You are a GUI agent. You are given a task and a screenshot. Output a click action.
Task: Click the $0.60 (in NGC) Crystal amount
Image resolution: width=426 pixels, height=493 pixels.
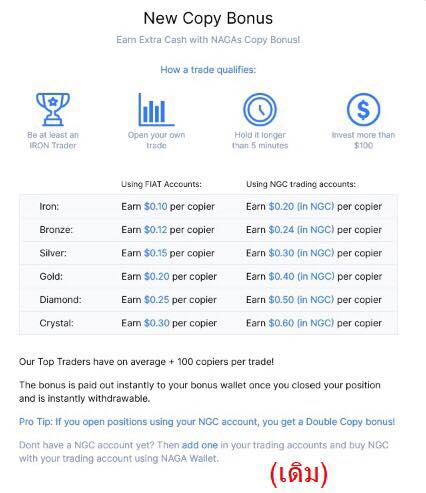(301, 323)
